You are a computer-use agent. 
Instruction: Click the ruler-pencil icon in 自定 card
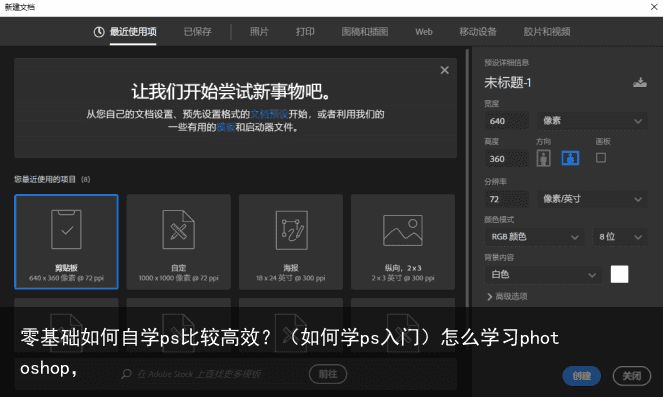[x=178, y=229]
